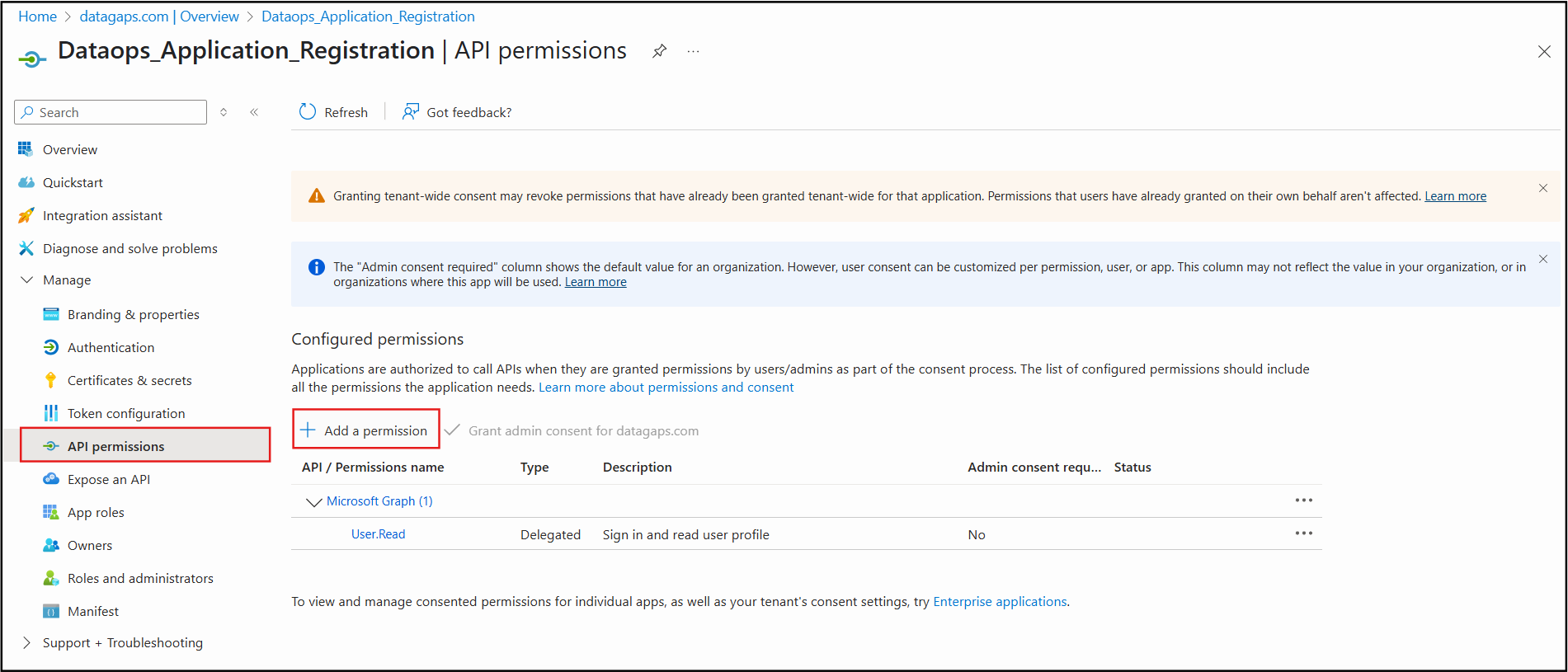The width and height of the screenshot is (1568, 672).
Task: Open the ellipsis menu beside the page title
Action: [x=694, y=51]
